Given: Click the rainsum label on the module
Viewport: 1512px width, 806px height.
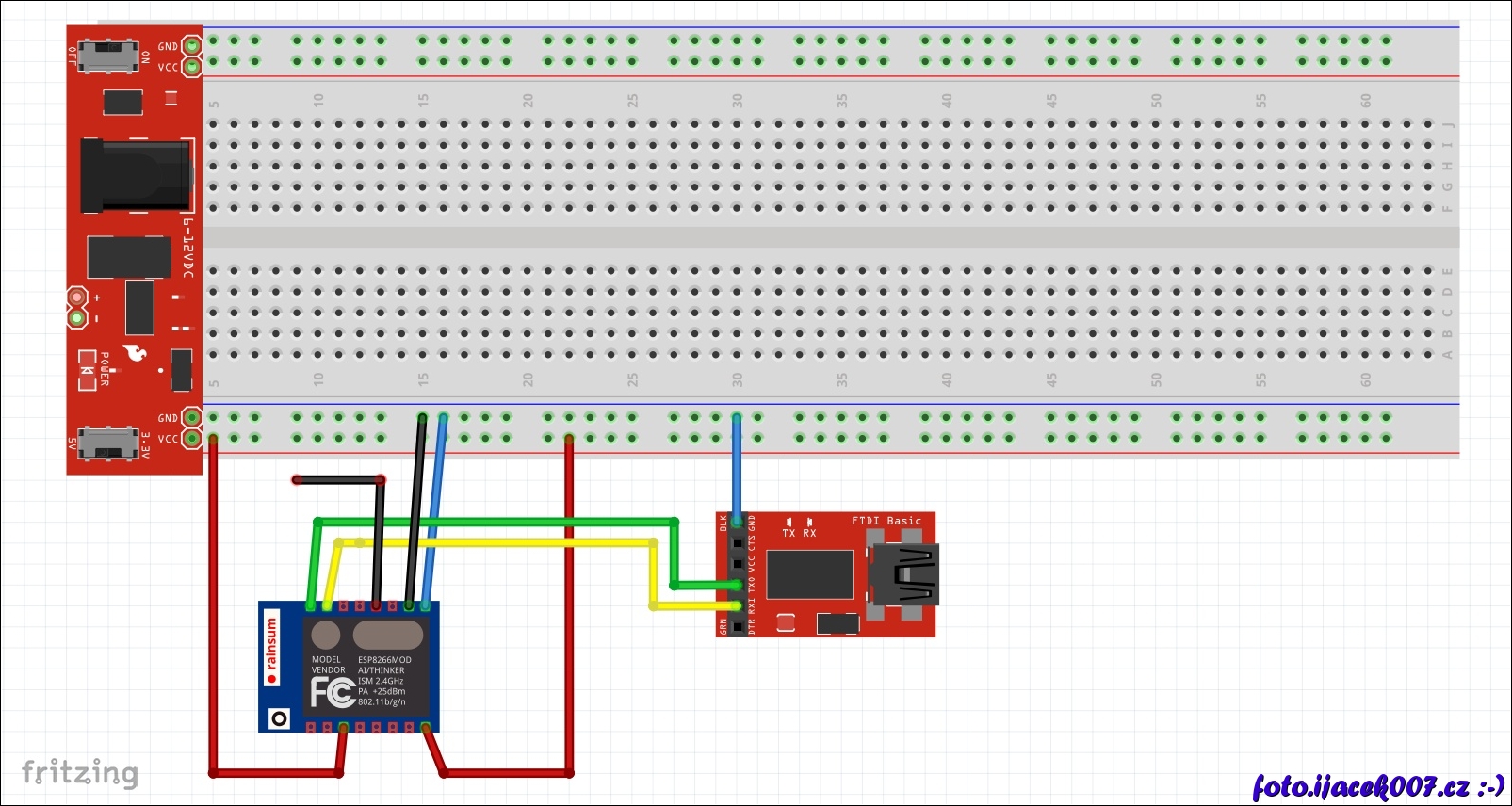Looking at the screenshot, I should [272, 650].
